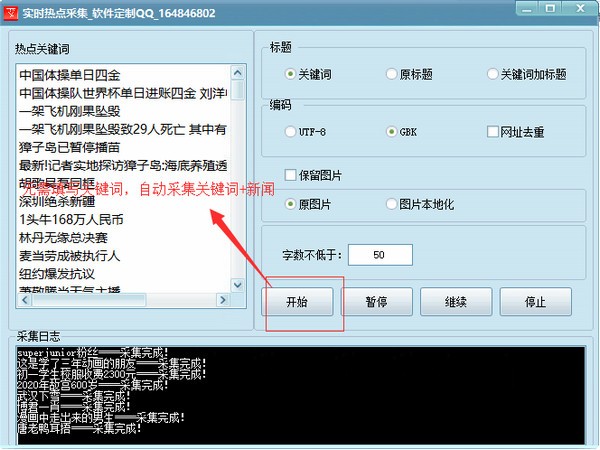The width and height of the screenshot is (600, 450).
Task: Select GBK encoding radio button
Action: (x=391, y=131)
